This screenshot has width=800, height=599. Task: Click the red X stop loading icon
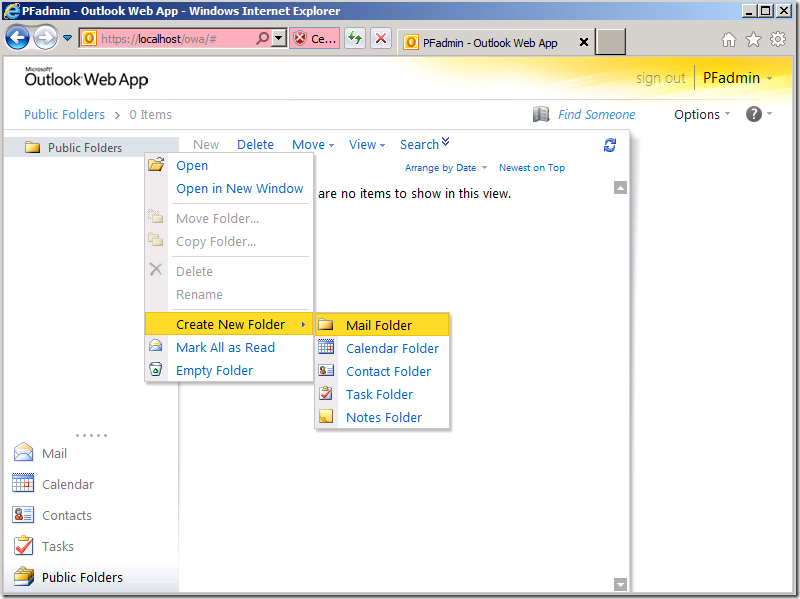coord(381,38)
